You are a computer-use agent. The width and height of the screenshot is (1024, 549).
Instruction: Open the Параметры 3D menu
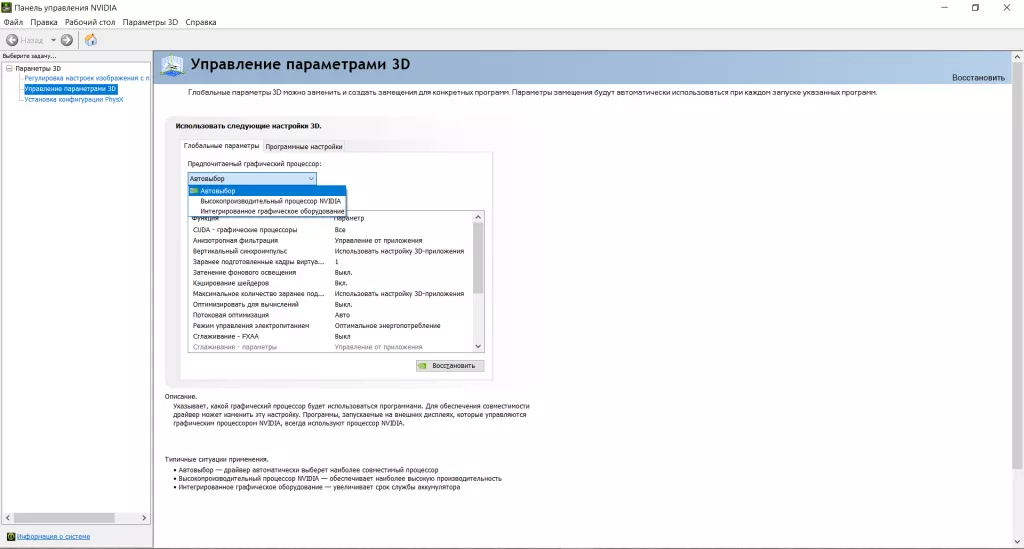150,22
